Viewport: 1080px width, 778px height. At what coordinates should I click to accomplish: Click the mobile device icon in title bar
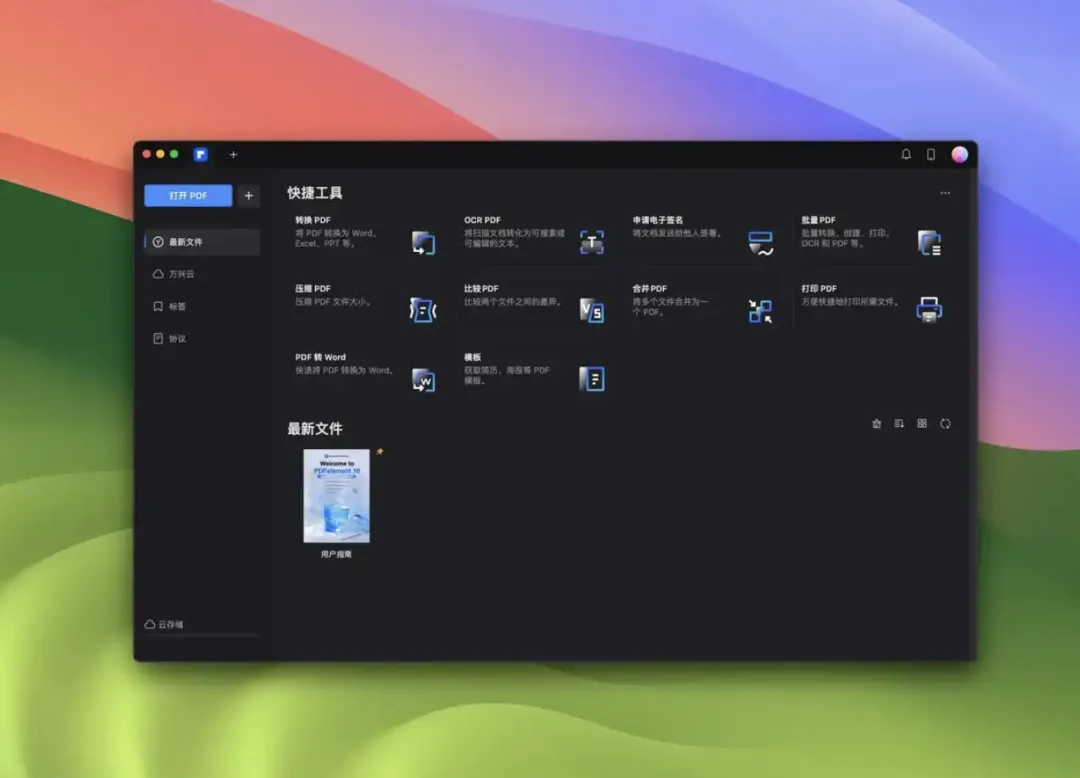point(931,154)
